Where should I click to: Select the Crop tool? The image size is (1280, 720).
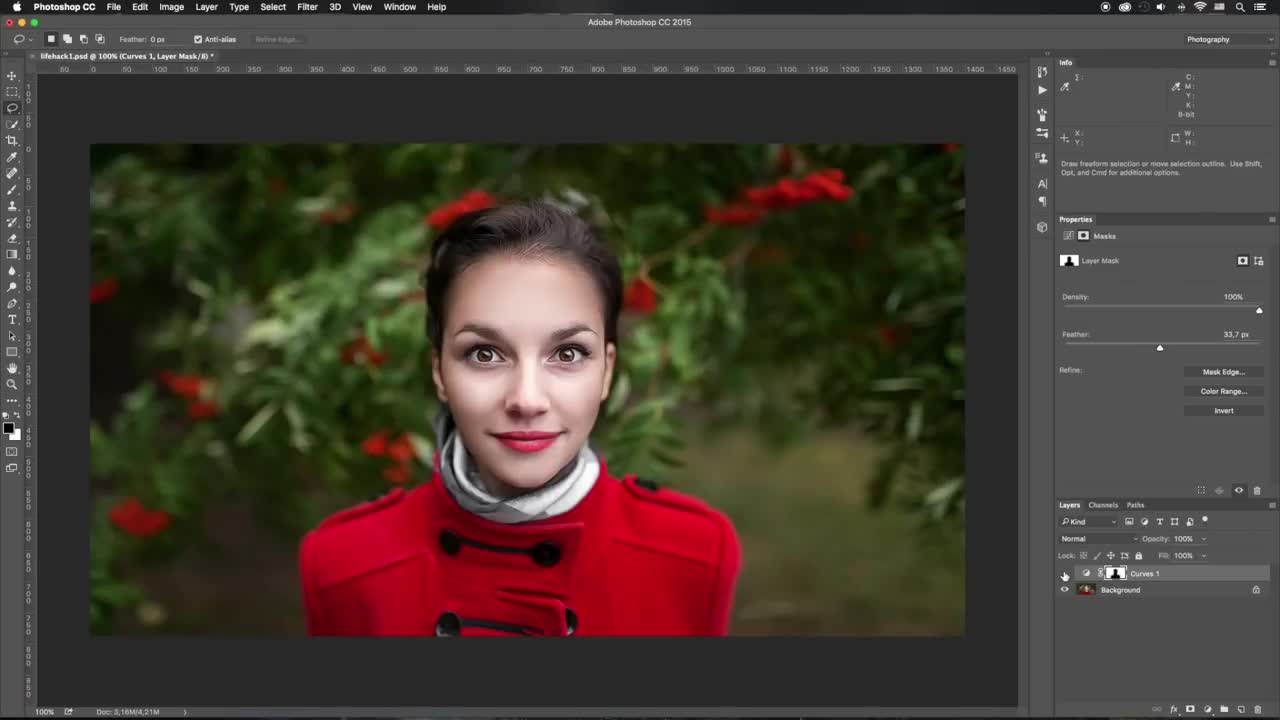[12, 141]
